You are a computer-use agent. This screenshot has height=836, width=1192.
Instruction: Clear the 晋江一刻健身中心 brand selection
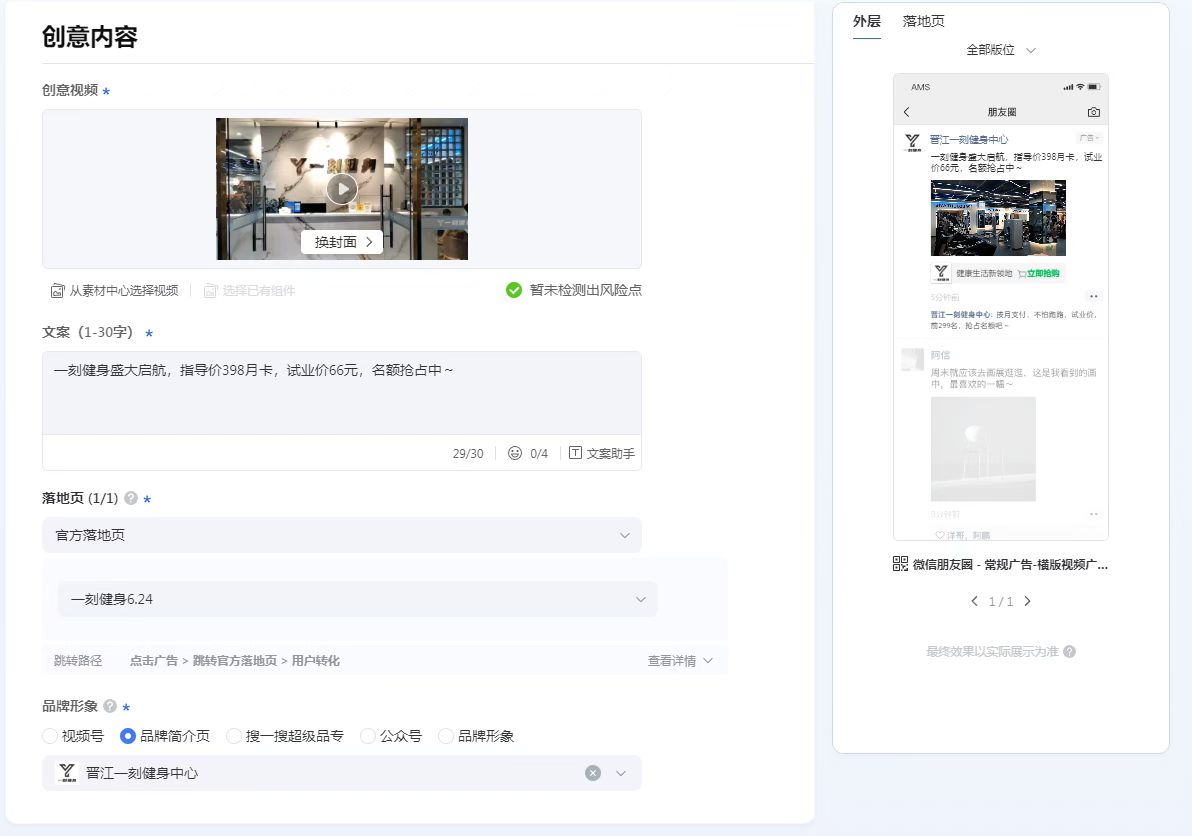click(593, 773)
